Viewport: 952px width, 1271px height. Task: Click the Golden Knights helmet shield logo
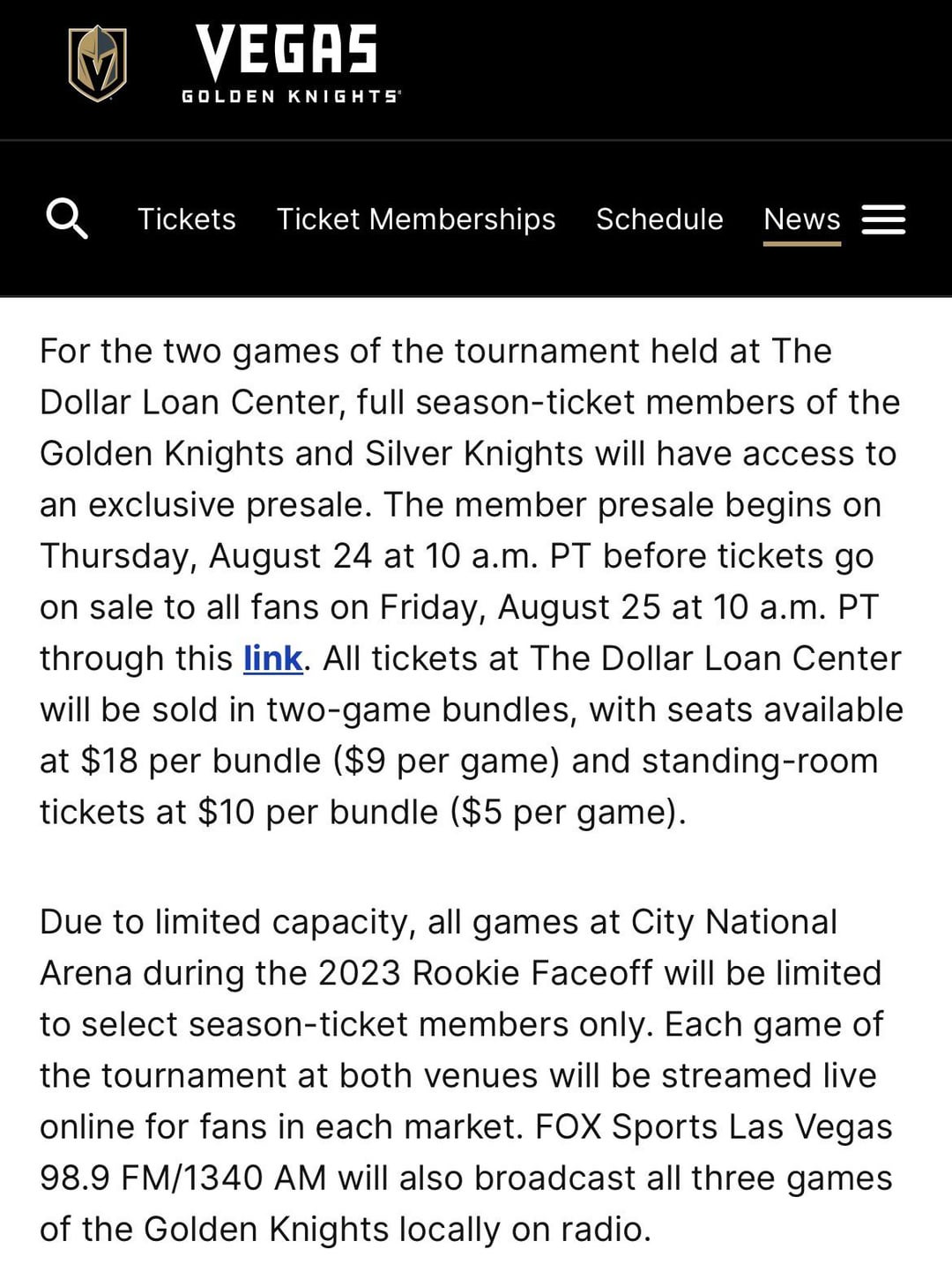coord(97,63)
